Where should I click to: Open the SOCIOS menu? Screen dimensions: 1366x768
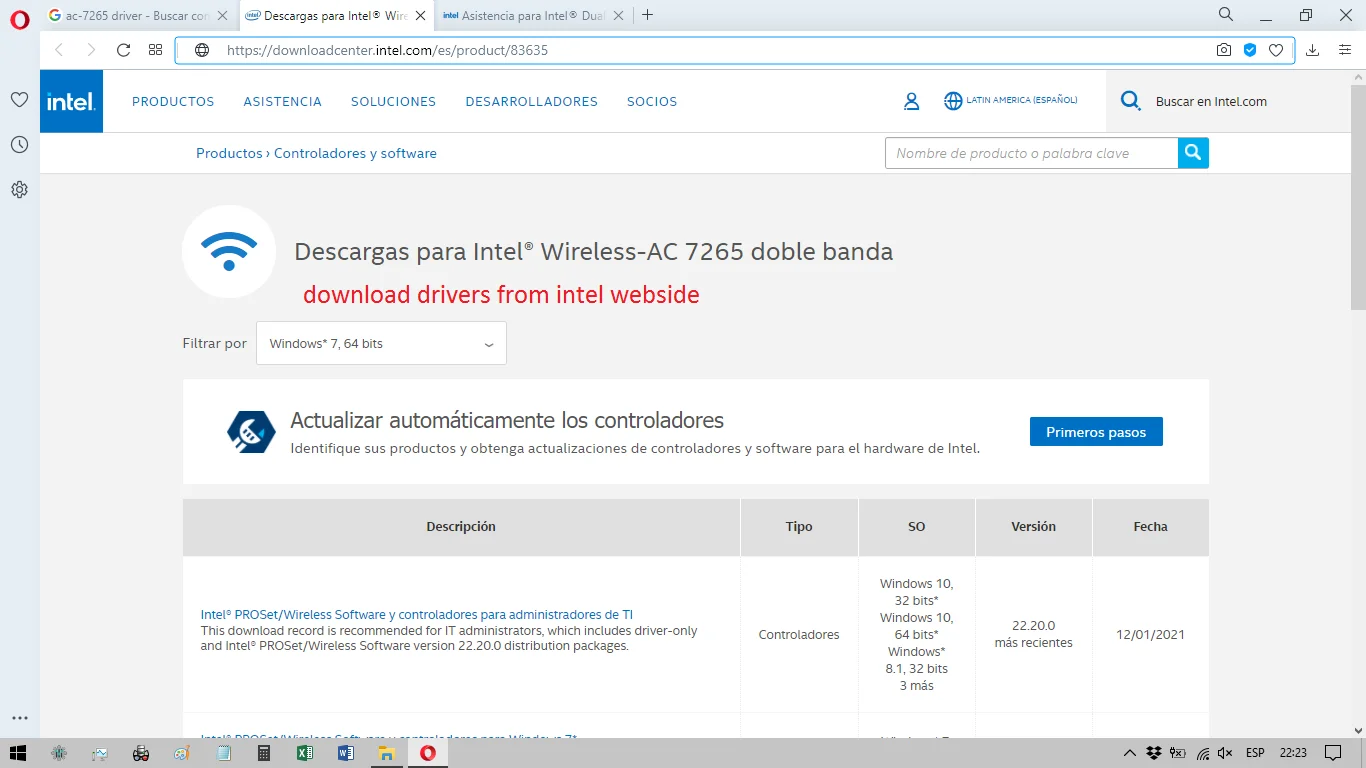click(x=652, y=101)
